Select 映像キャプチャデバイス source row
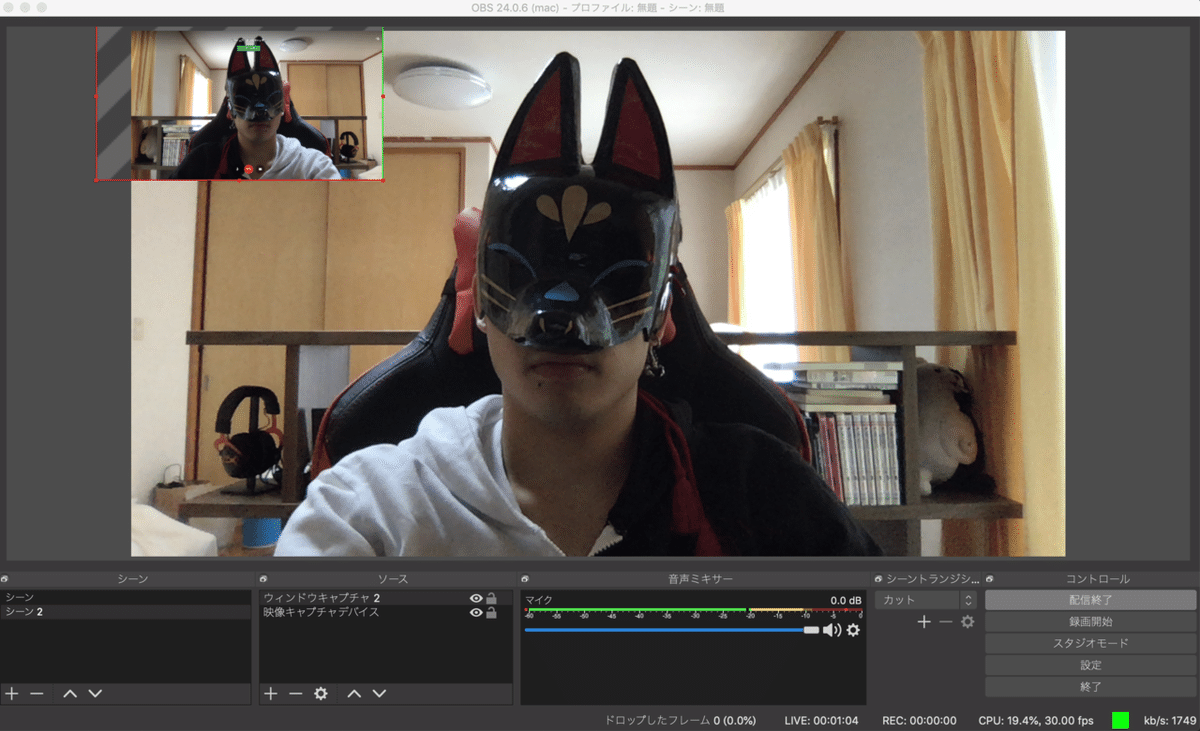The width and height of the screenshot is (1200, 731). [385, 612]
